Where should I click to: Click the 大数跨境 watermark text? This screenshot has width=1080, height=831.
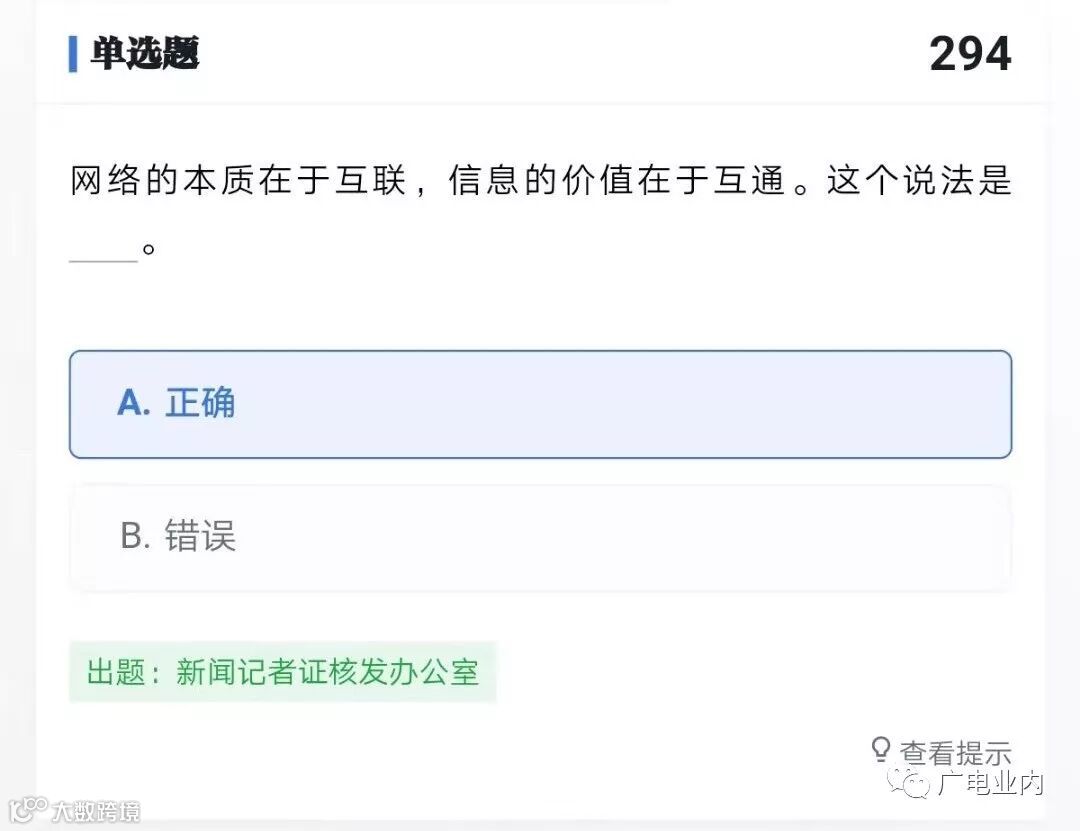pos(96,811)
